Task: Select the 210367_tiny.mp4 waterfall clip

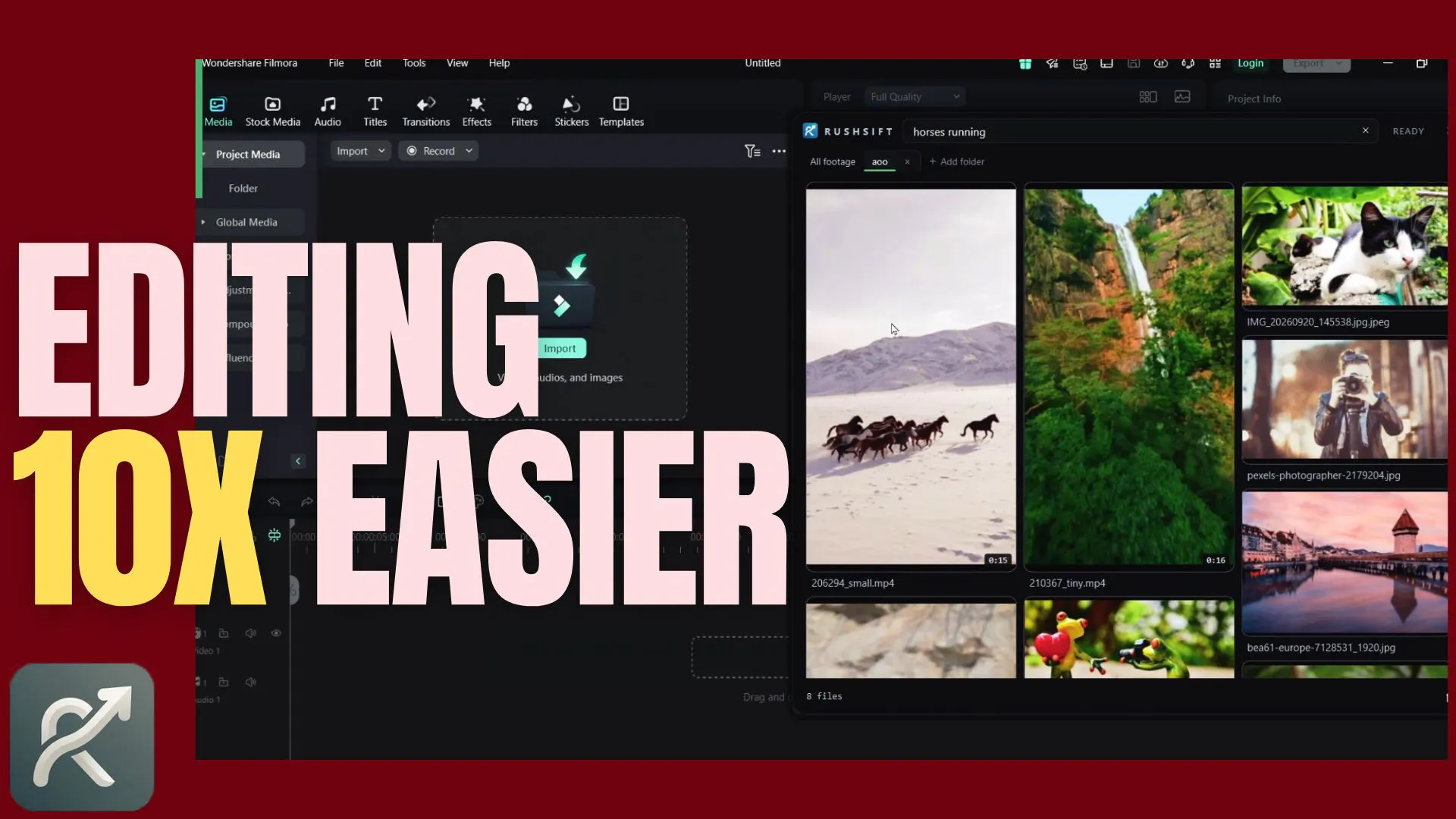Action: tap(1129, 377)
